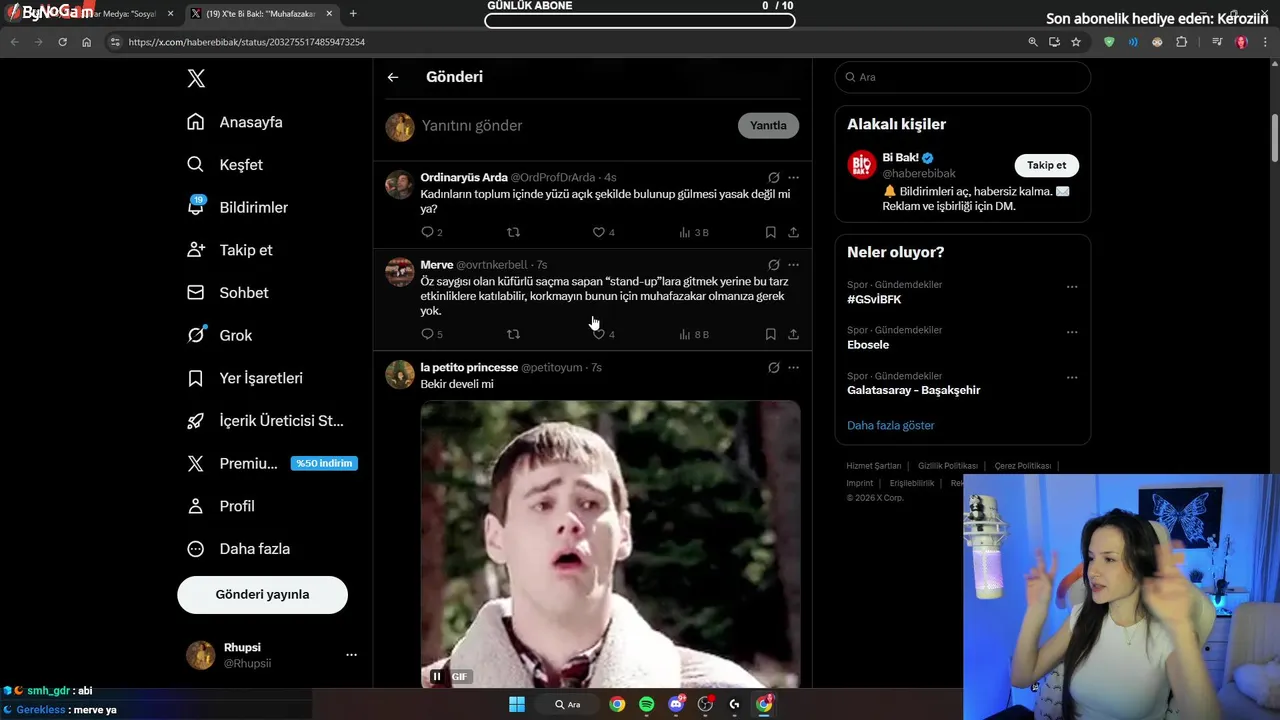The image size is (1280, 720).
Task: Open Yer İşaretleri bookmarks
Action: pyautogui.click(x=245, y=378)
